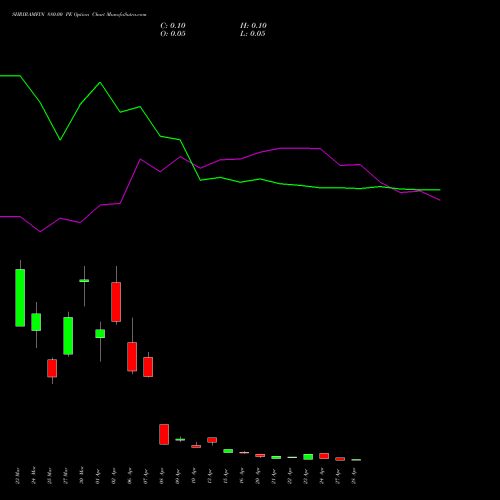The height and width of the screenshot is (500, 500).
Task: Click the '25 Mar' date axis label
Action: point(49,476)
